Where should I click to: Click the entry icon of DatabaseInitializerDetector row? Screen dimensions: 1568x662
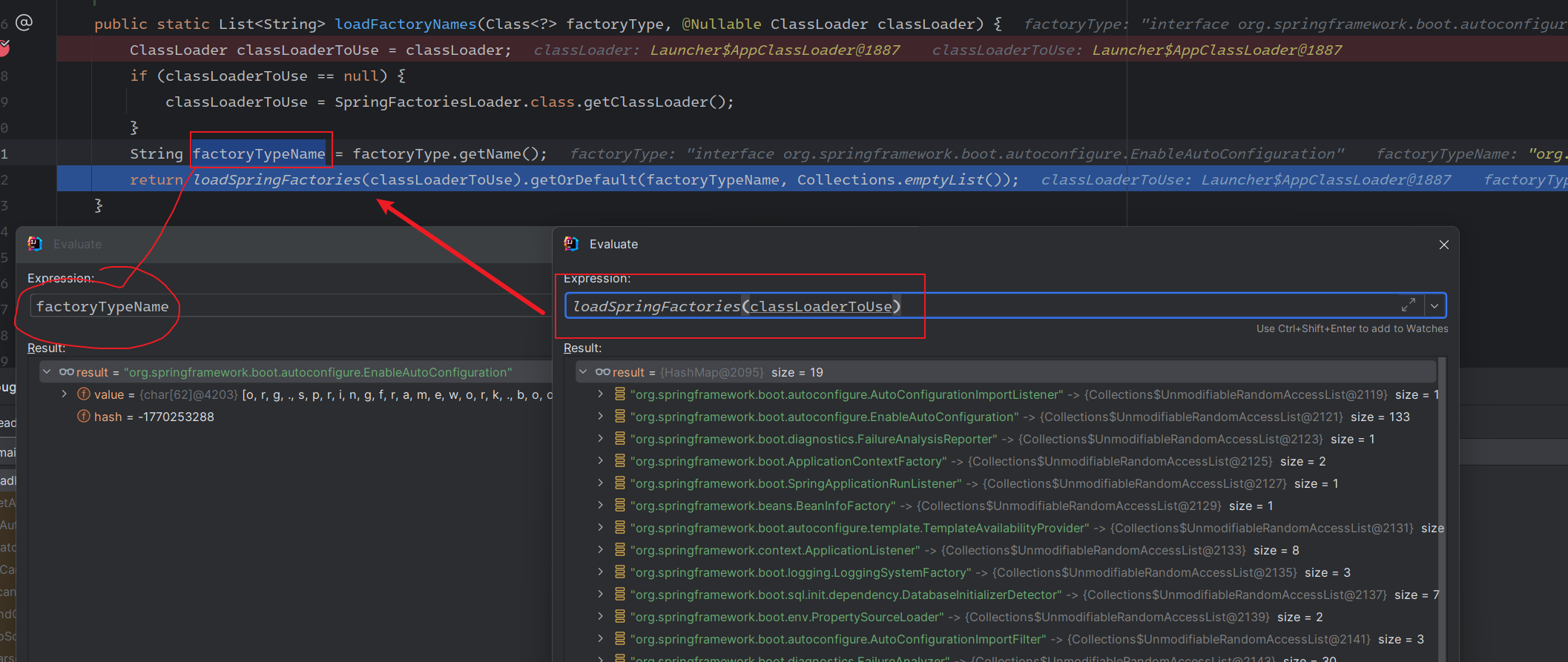pyautogui.click(x=619, y=595)
